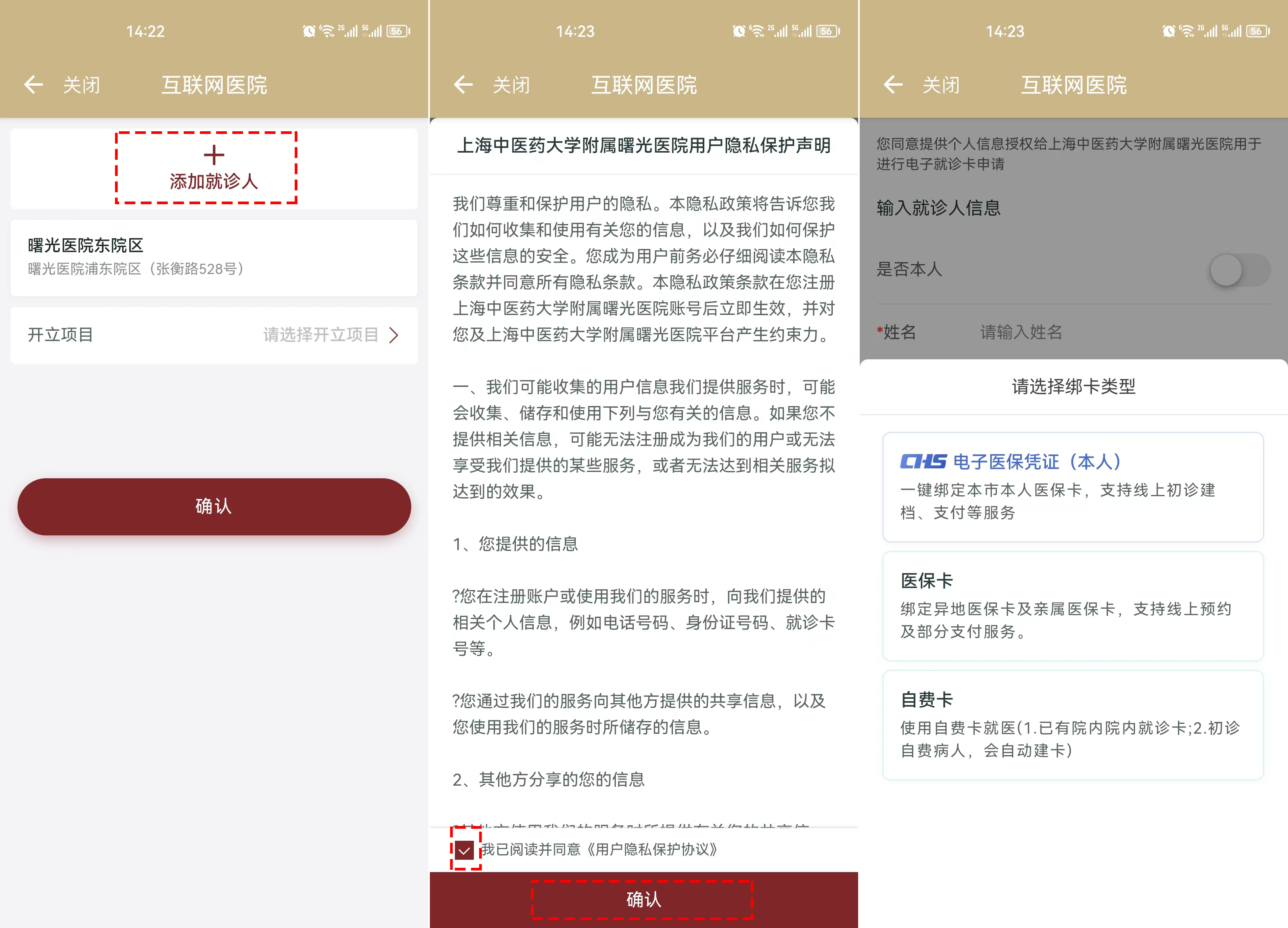
Task: Tap the alarm icon in the first screen status bar
Action: 309,31
